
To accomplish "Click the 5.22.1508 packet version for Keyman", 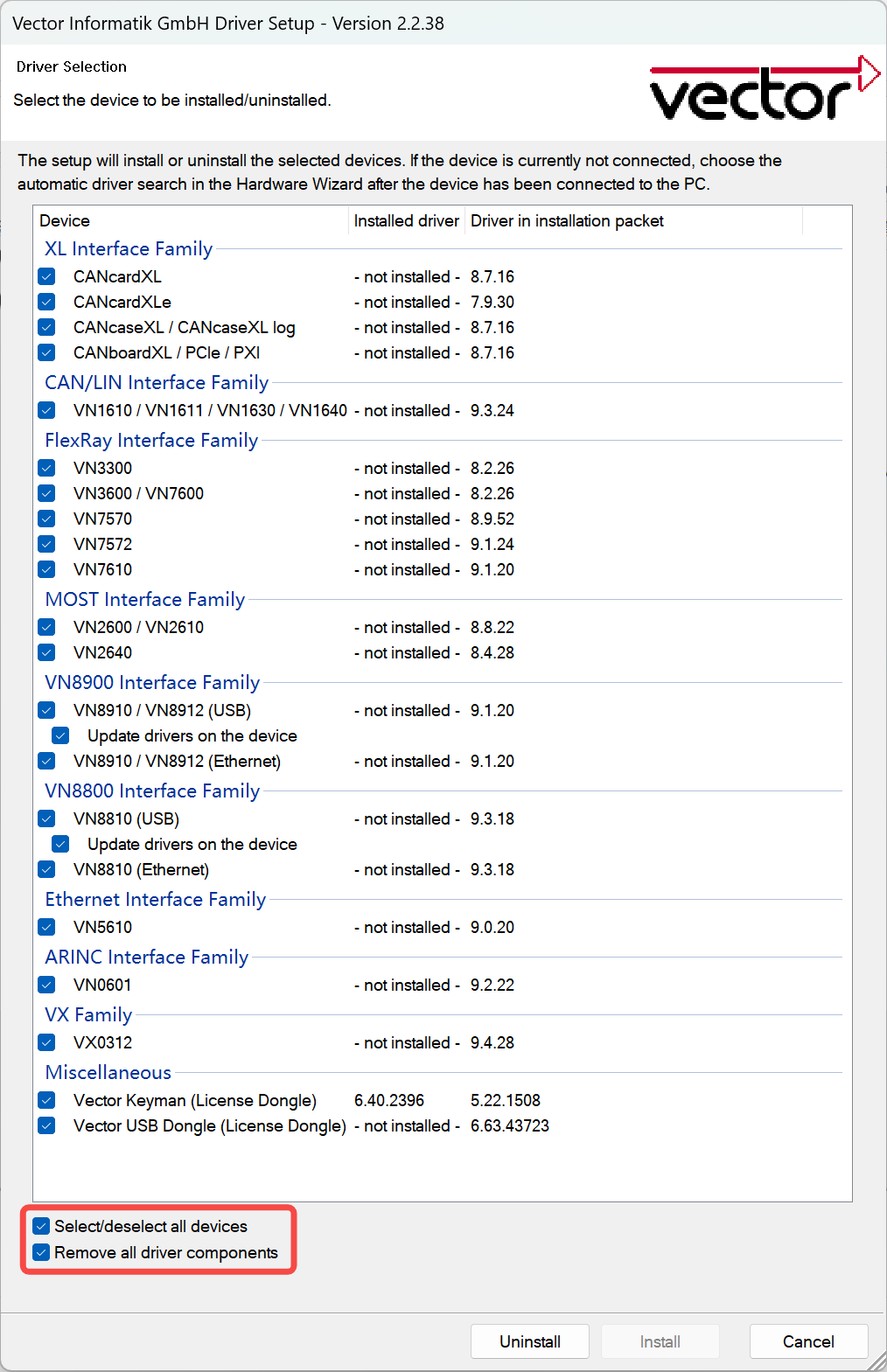I will (506, 1100).
